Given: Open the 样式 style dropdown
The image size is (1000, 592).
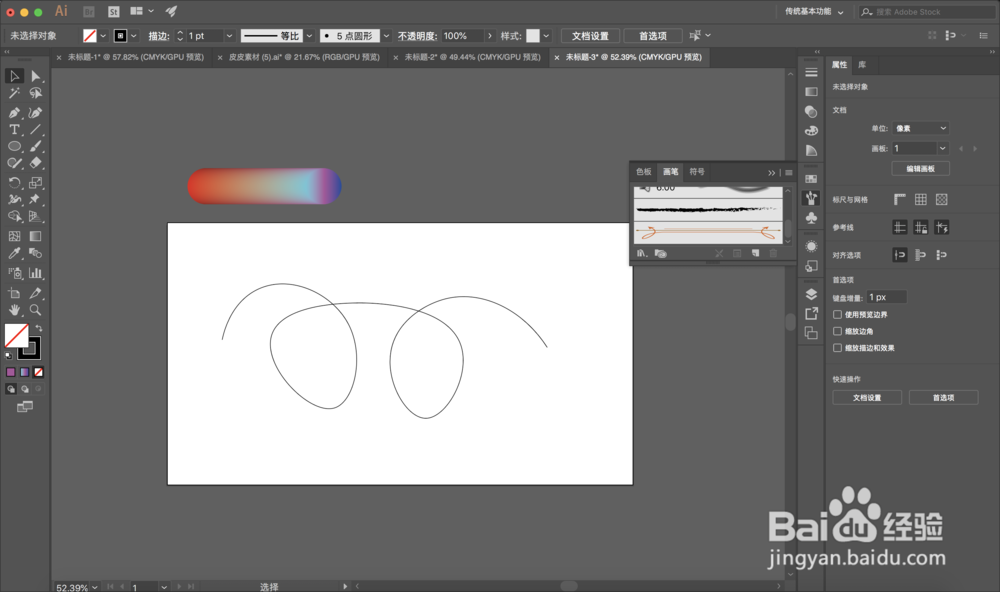Looking at the screenshot, I should (x=546, y=36).
